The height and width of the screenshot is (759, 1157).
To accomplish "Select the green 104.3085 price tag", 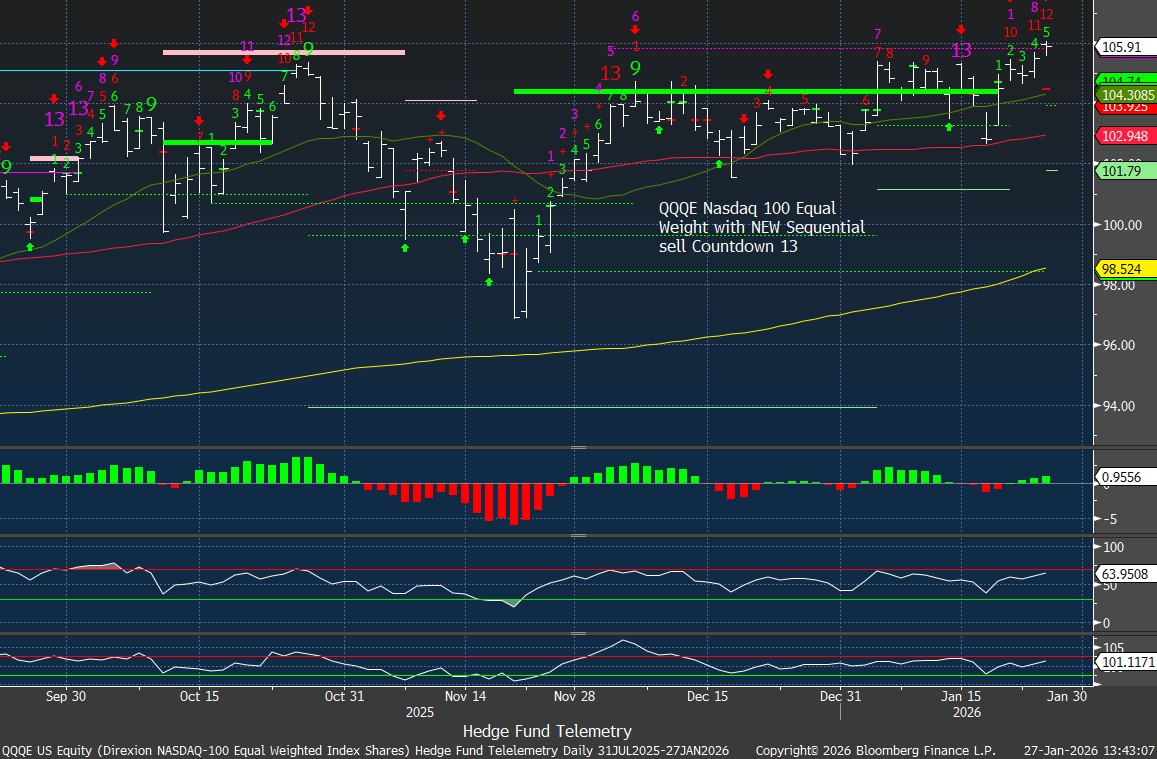I will click(x=1125, y=94).
